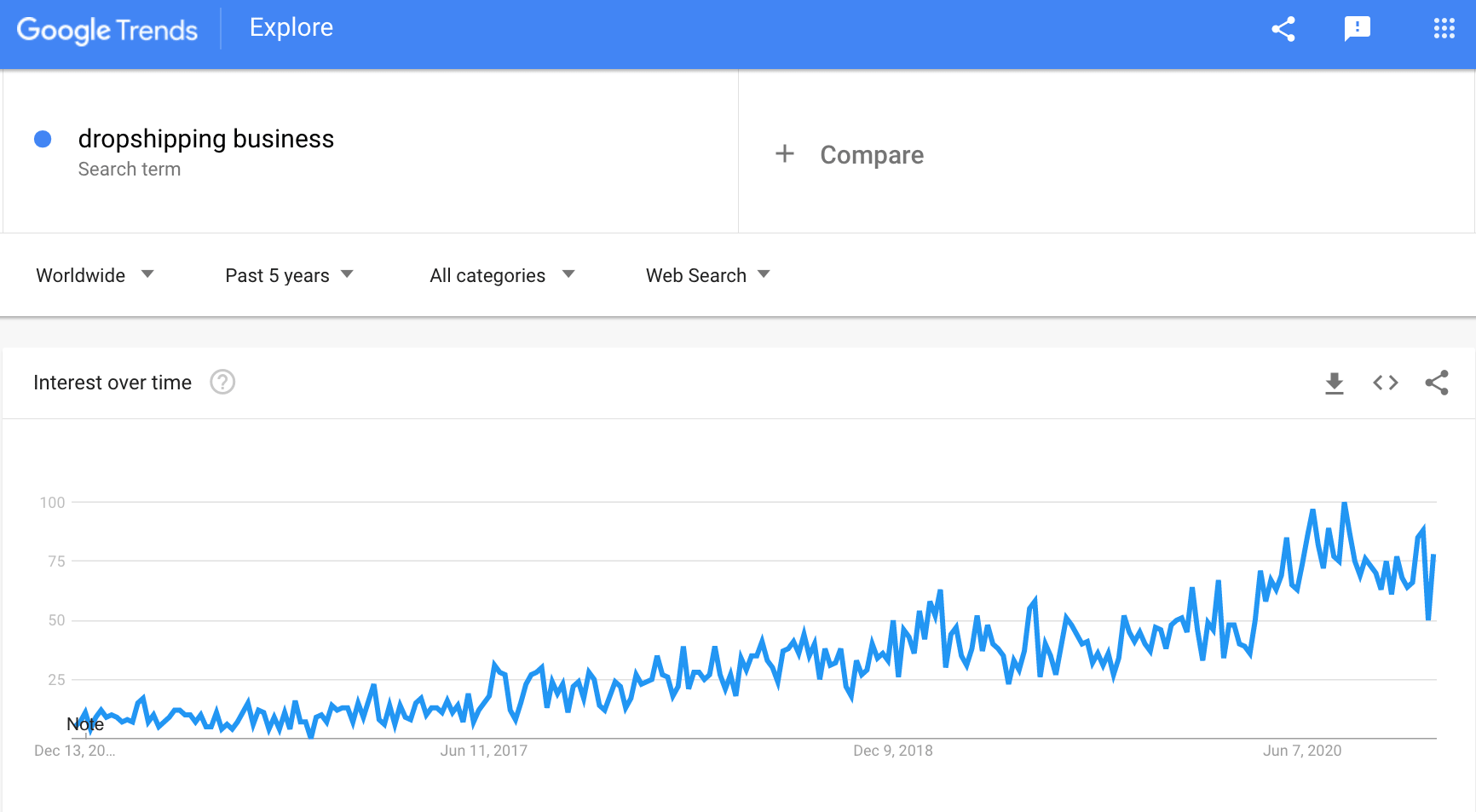This screenshot has width=1476, height=812.
Task: Open the Google apps grid
Action: tap(1444, 29)
